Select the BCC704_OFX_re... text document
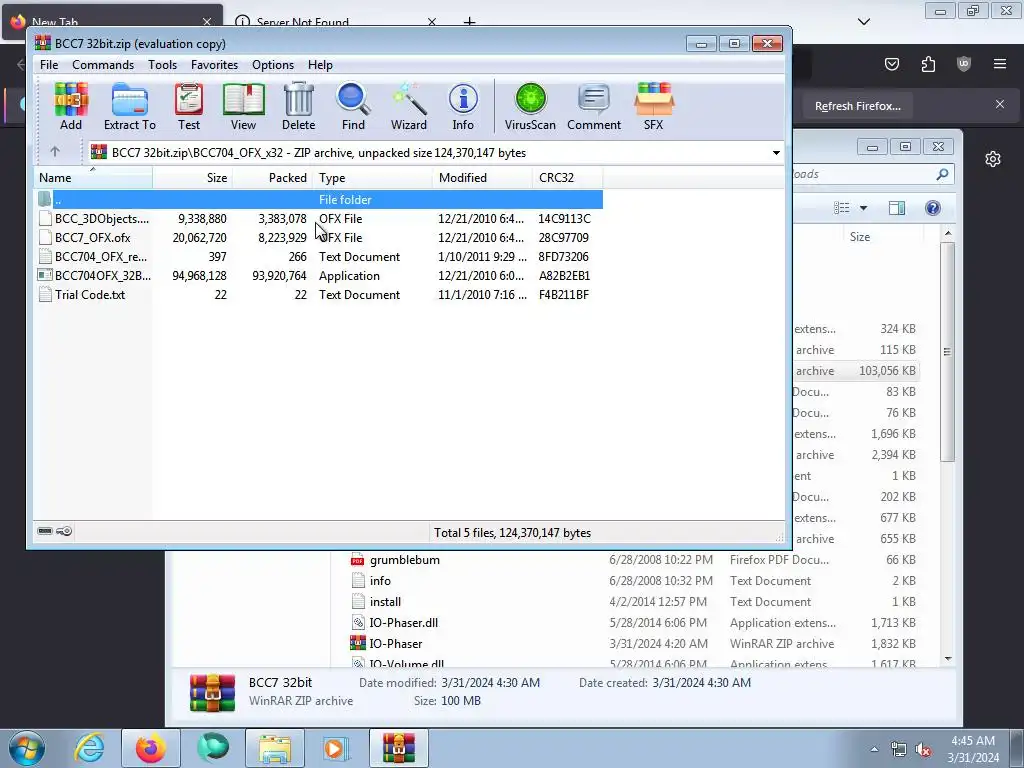 (x=319, y=257)
